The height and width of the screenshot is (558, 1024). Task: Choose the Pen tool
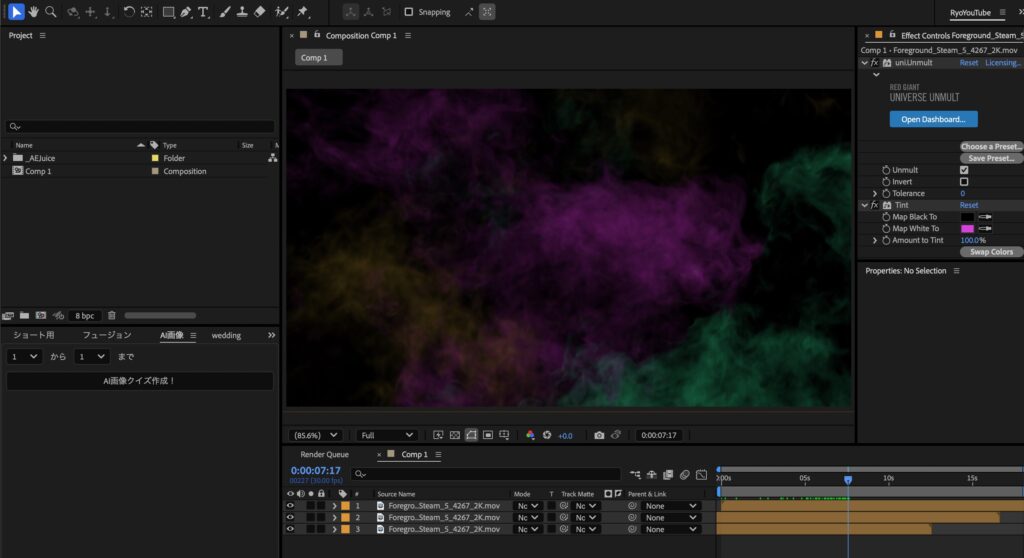point(186,12)
